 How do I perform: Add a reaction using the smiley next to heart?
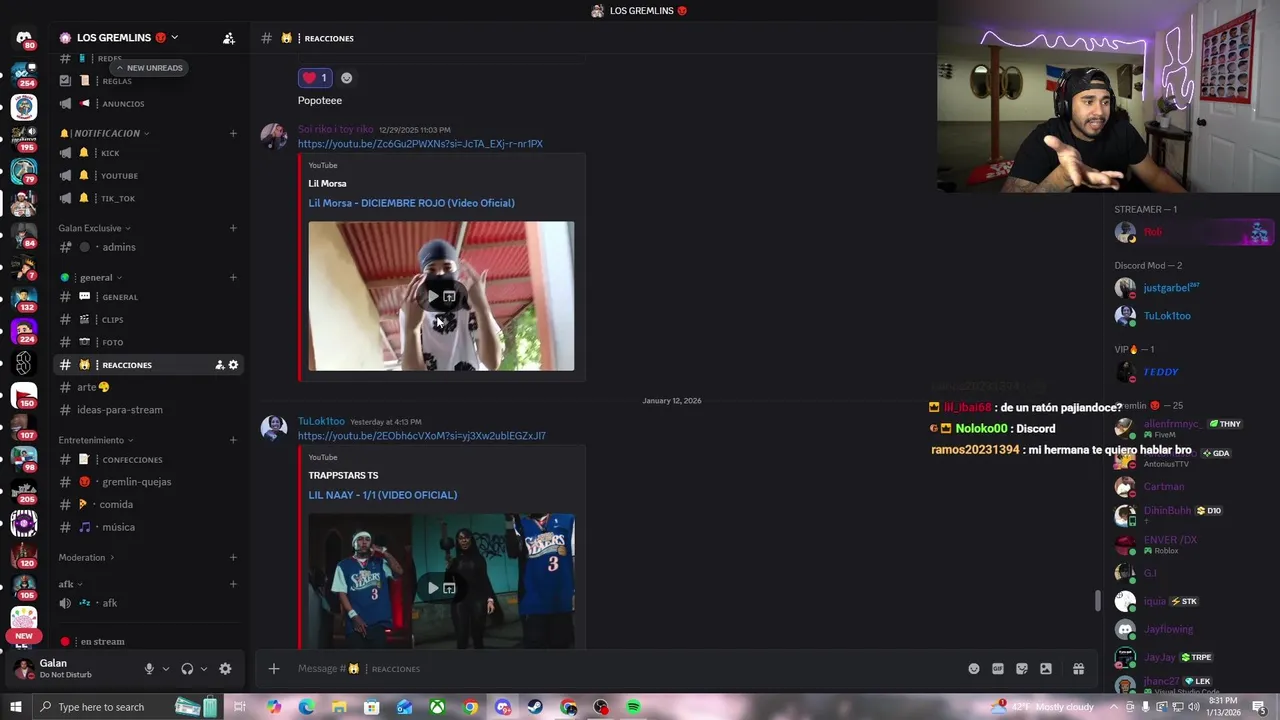(x=346, y=78)
